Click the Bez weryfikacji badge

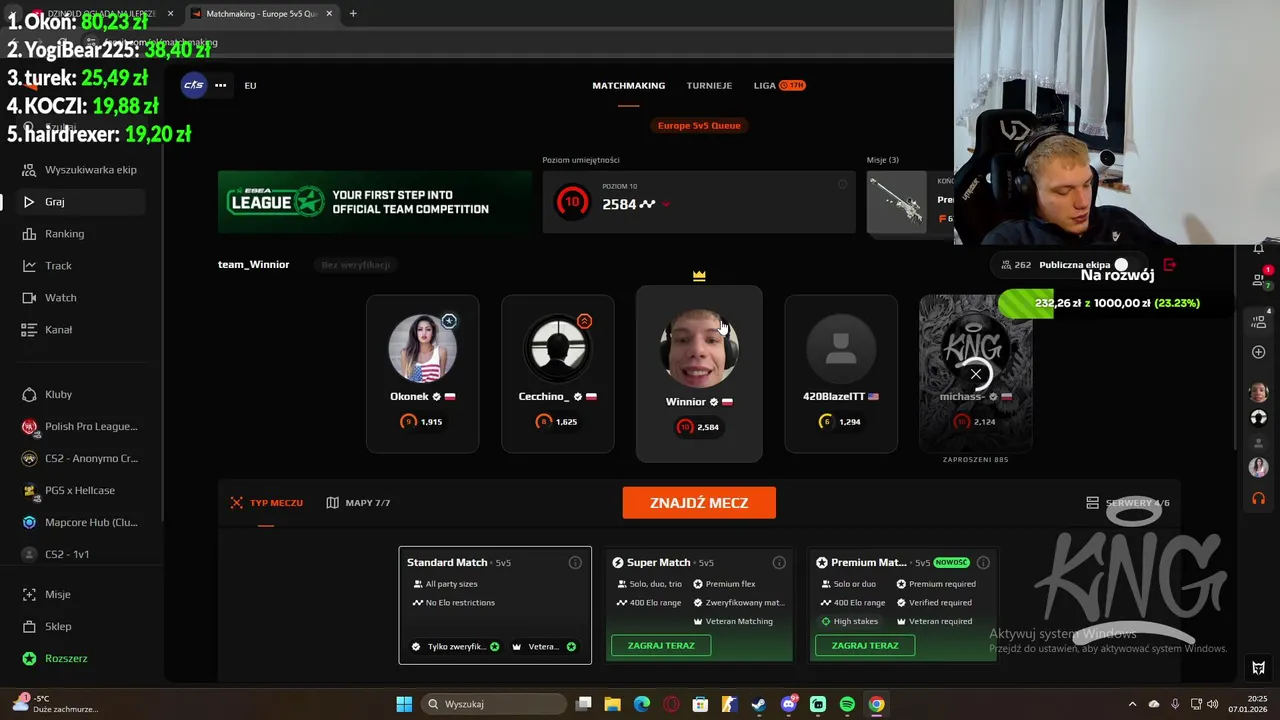tap(356, 265)
